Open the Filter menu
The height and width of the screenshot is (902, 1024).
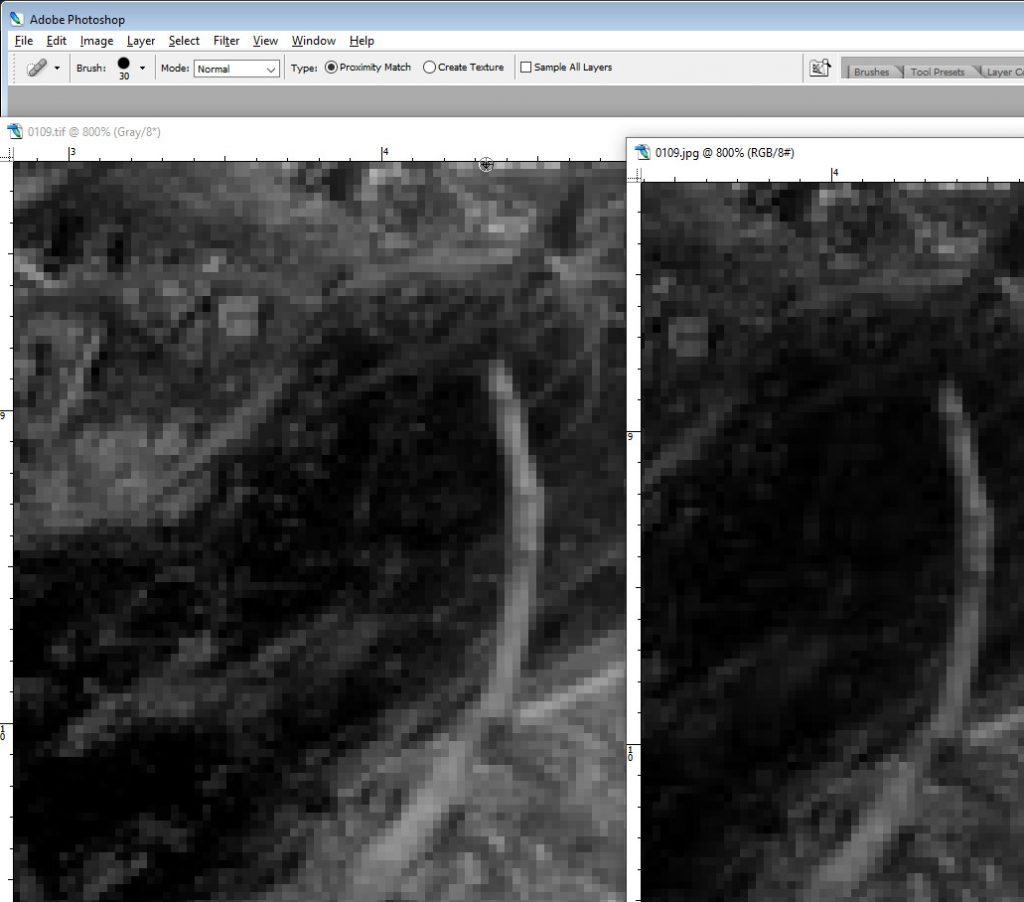[x=226, y=41]
